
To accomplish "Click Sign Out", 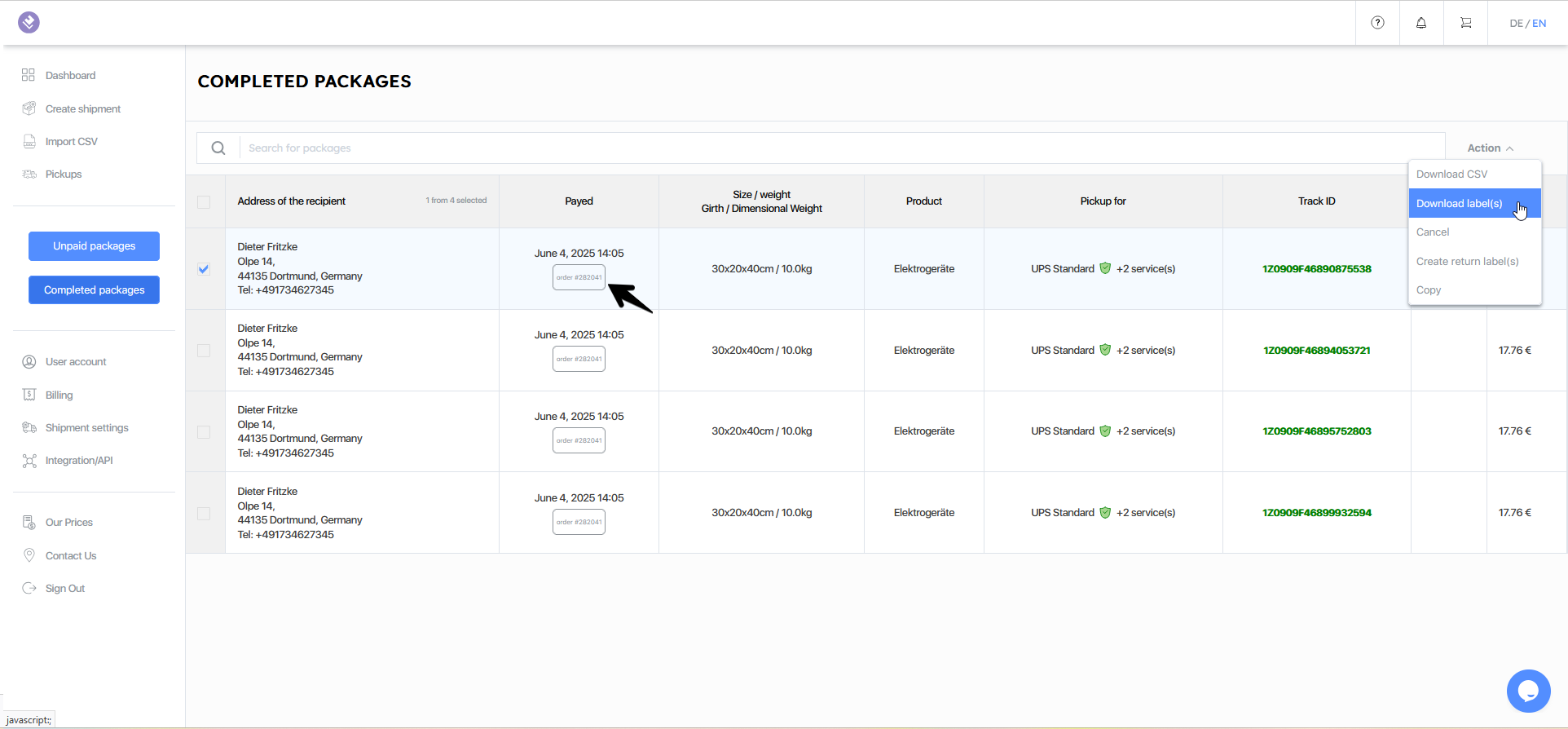I will [x=65, y=588].
